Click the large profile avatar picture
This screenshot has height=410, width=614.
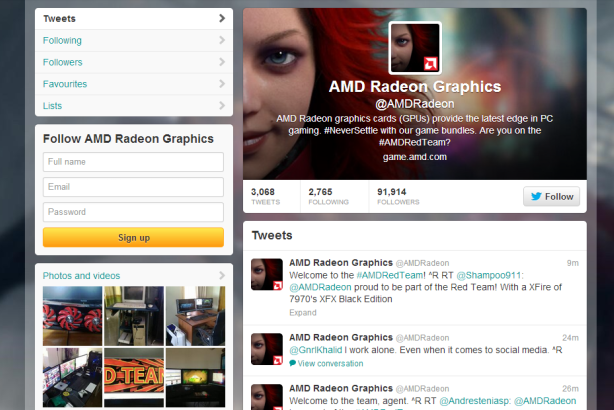tap(415, 48)
